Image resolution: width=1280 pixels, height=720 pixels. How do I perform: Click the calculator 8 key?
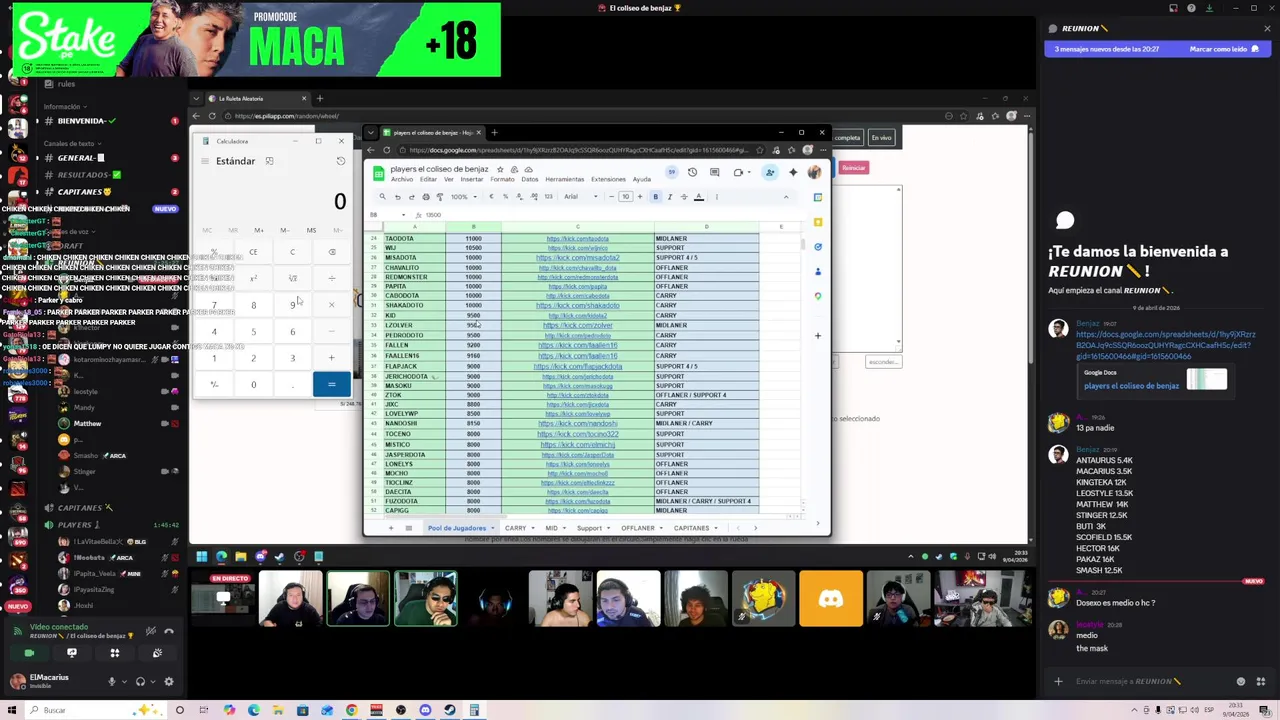point(254,305)
